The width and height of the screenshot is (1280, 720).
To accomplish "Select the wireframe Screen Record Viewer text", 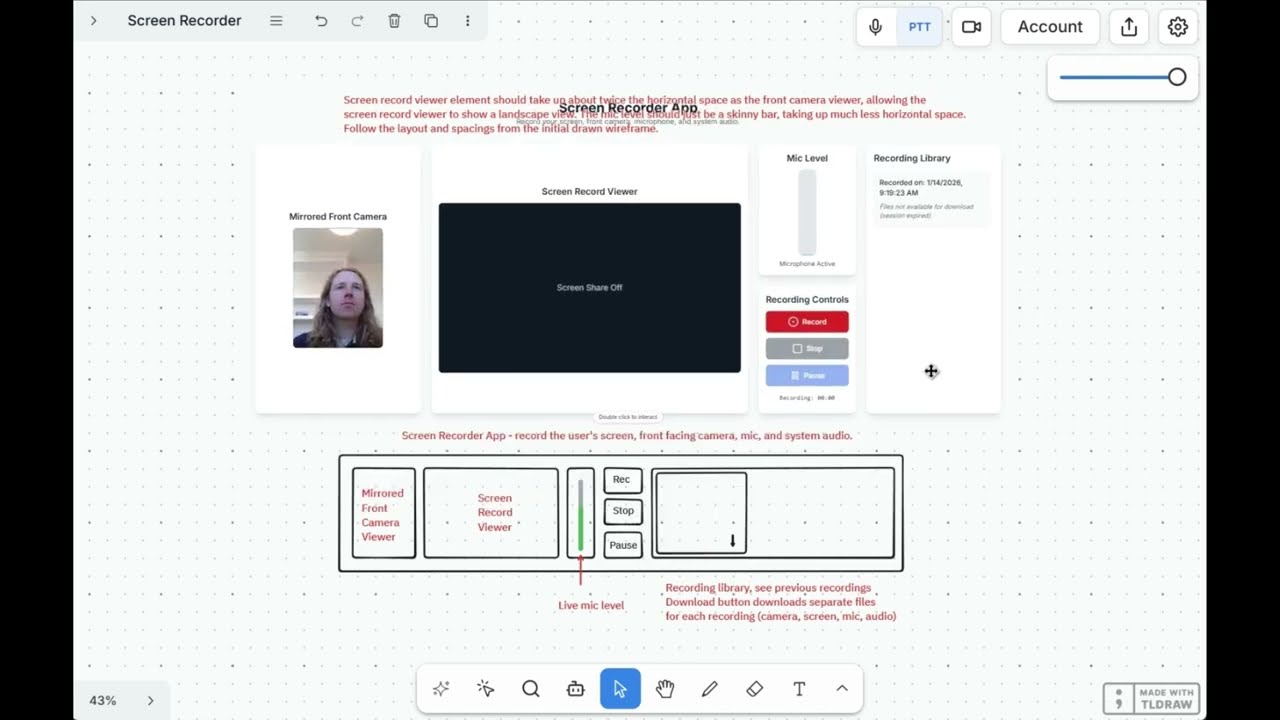I will (x=495, y=513).
